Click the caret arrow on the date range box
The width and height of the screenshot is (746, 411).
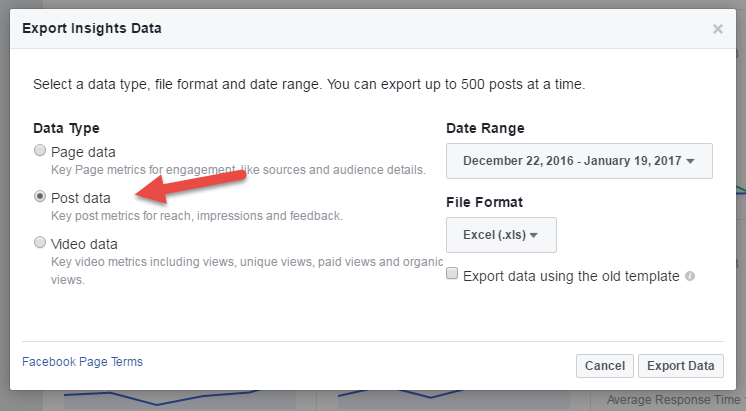click(x=690, y=161)
